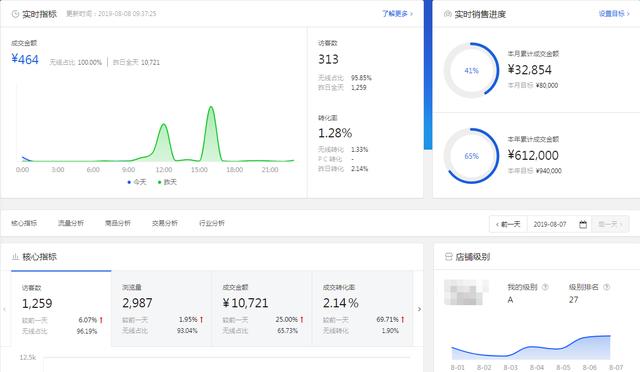This screenshot has width=640, height=372.
Task: Click the 2019-08-07 date field
Action: [550, 224]
